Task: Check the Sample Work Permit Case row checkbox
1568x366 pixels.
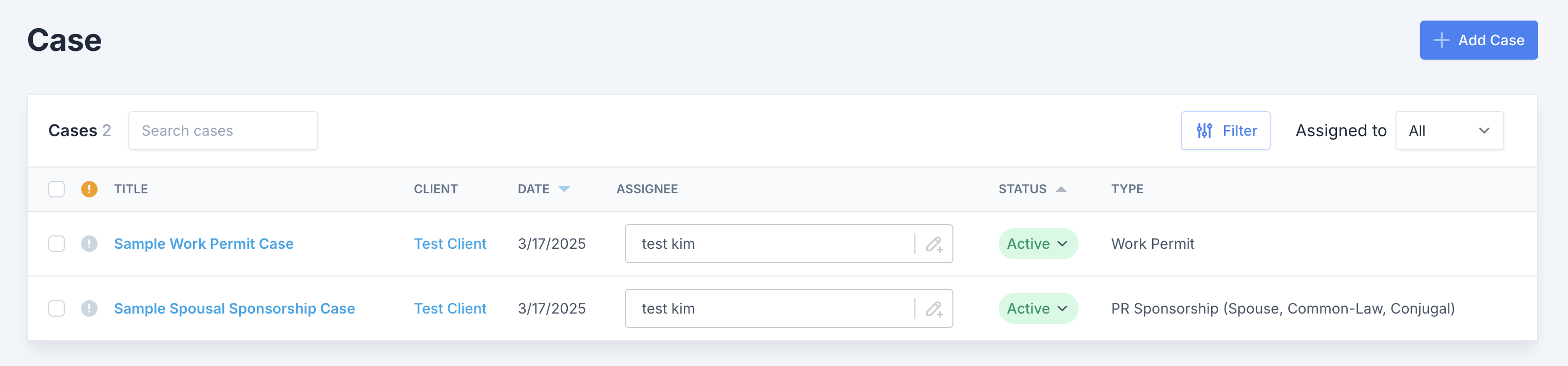Action: [x=56, y=244]
